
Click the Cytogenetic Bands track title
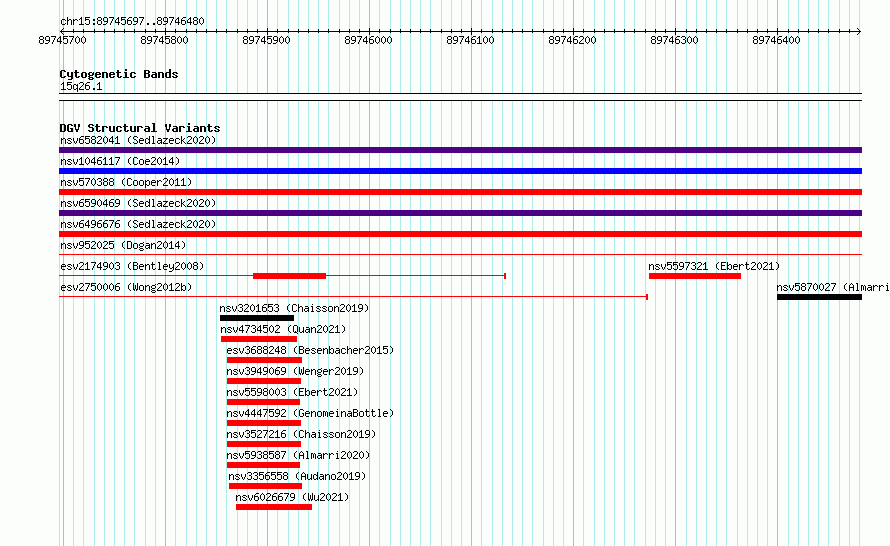point(119,74)
